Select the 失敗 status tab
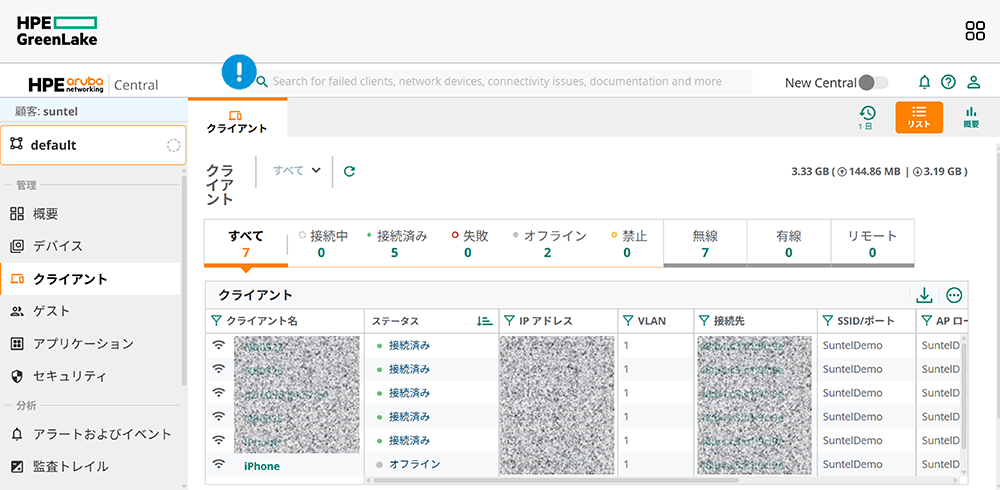 click(469, 244)
